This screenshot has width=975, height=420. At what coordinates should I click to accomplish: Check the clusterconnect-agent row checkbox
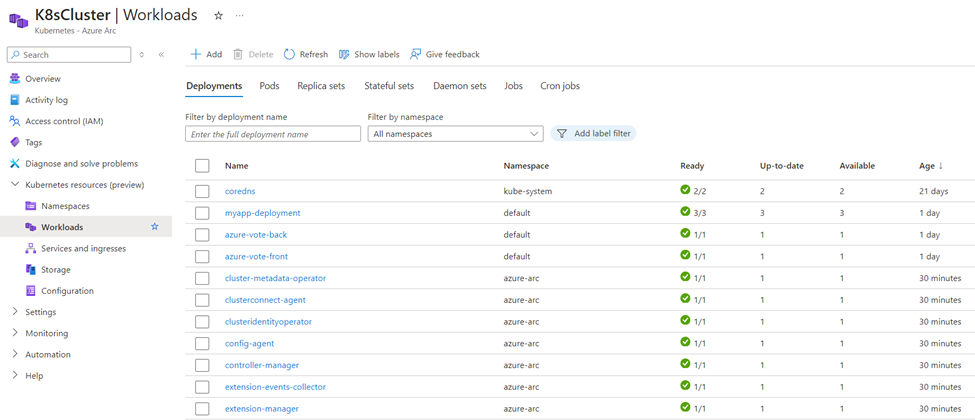[x=202, y=300]
